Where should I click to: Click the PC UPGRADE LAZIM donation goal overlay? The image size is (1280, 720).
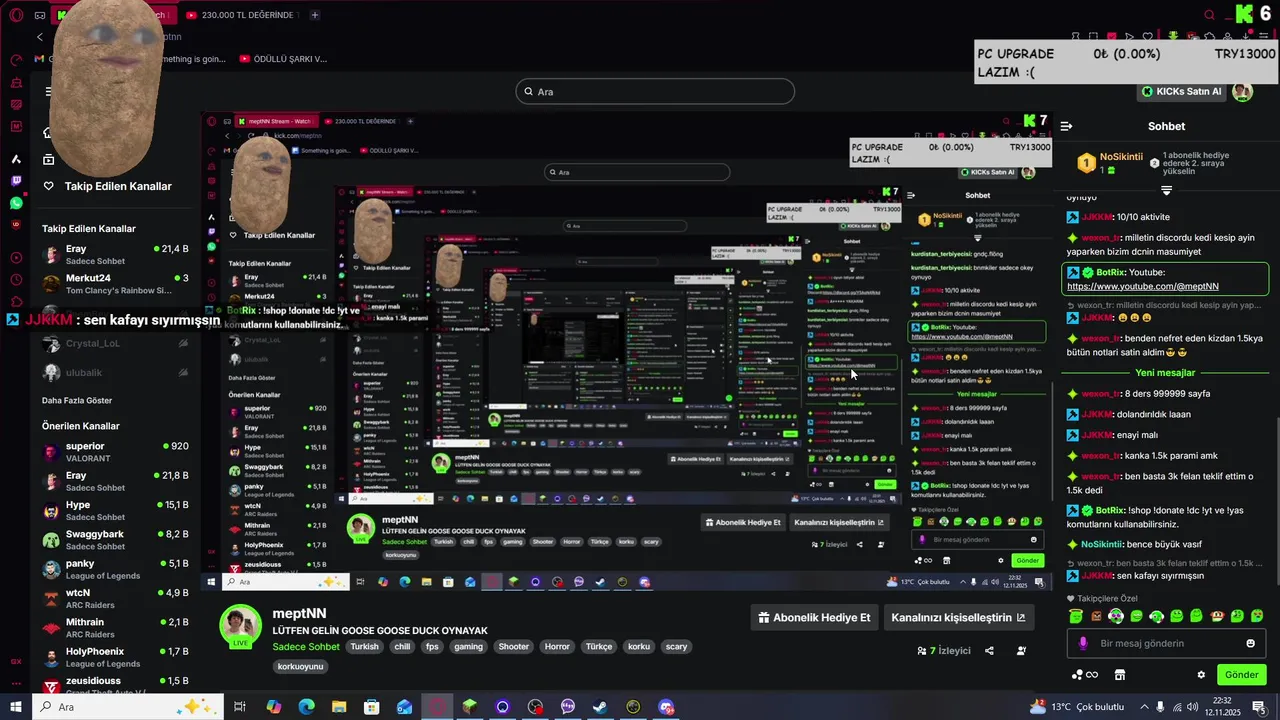1126,62
